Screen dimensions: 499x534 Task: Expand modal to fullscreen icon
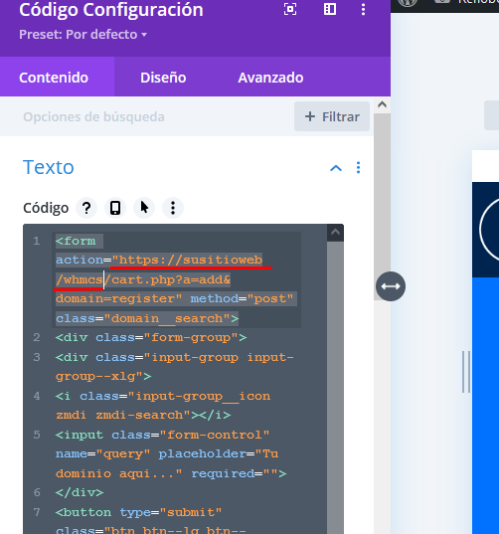290,9
